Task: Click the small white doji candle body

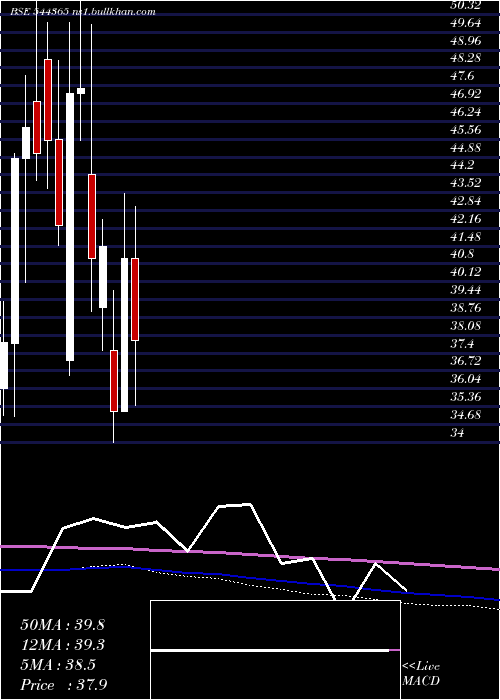Action: coord(81,91)
